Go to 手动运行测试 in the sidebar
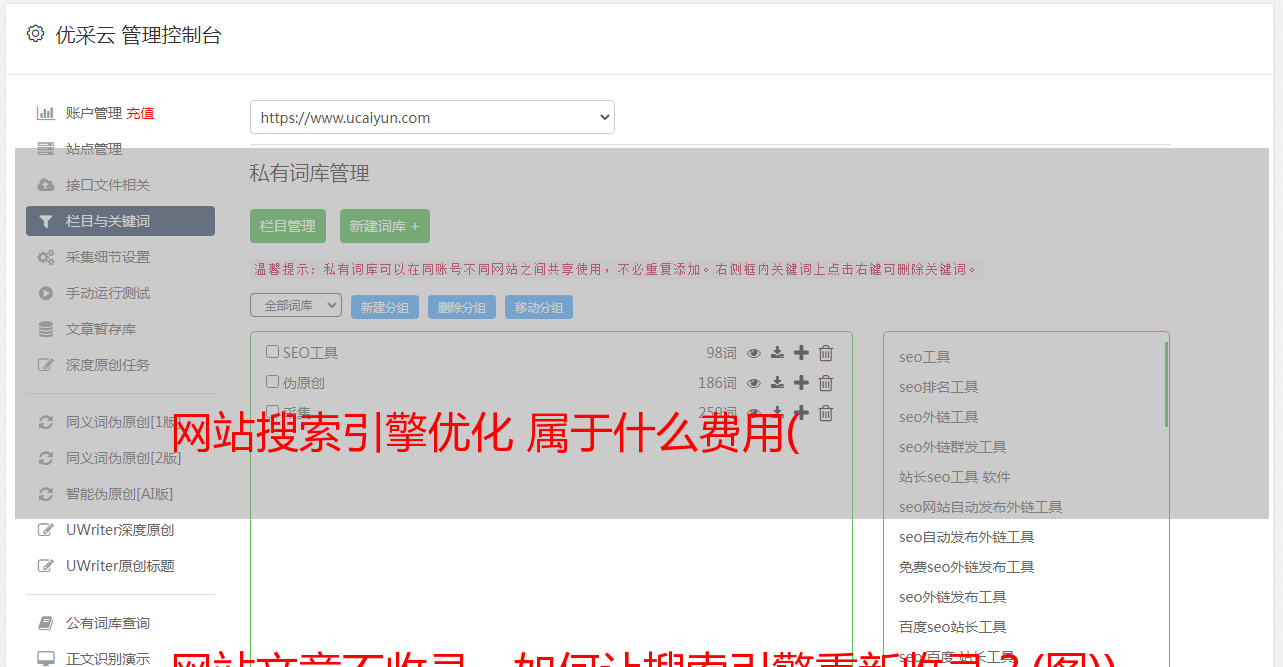The height and width of the screenshot is (667, 1283). (x=108, y=293)
